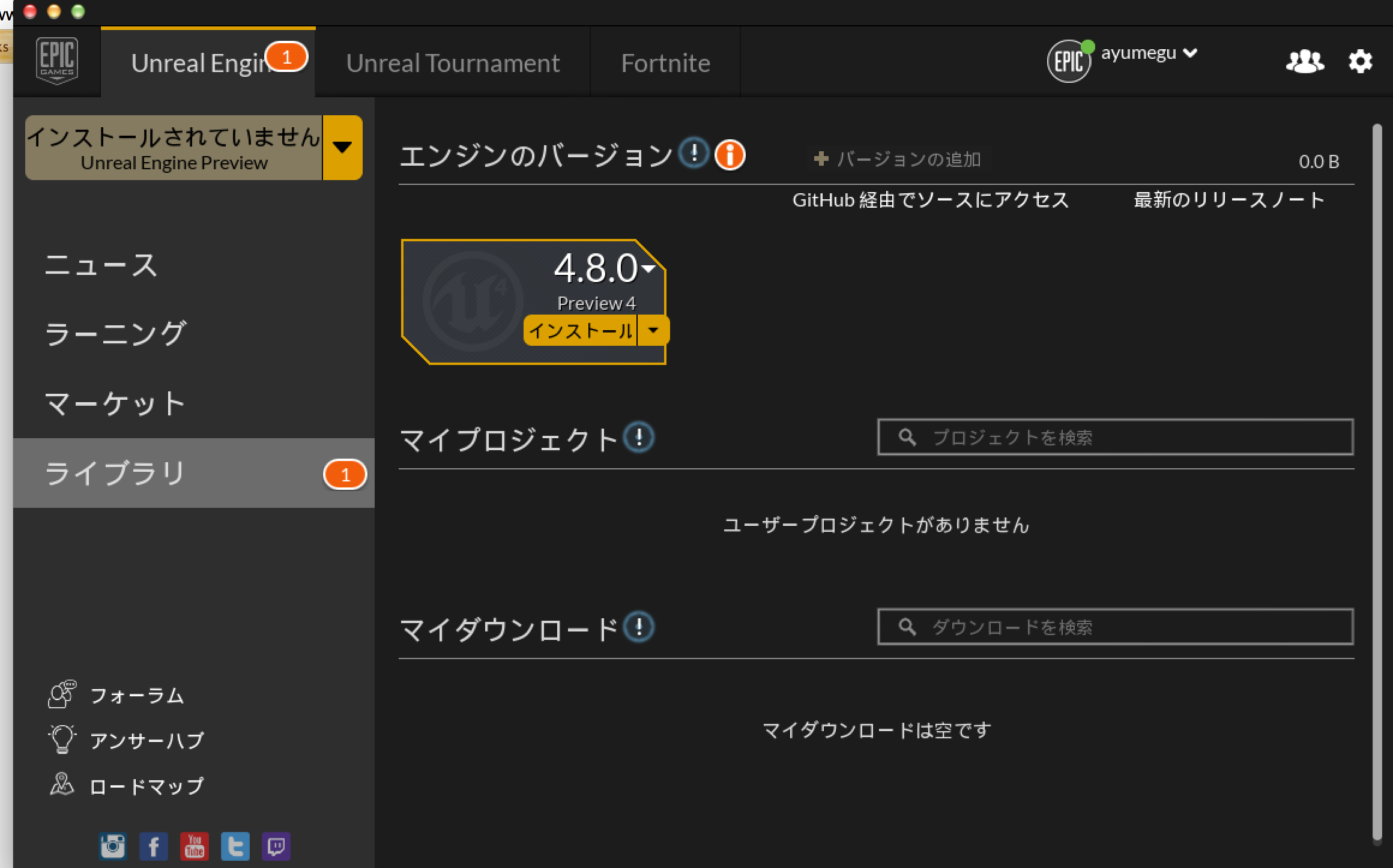This screenshot has width=1393, height=868.
Task: Switch to the Unreal Engine tab
Action: coord(208,62)
